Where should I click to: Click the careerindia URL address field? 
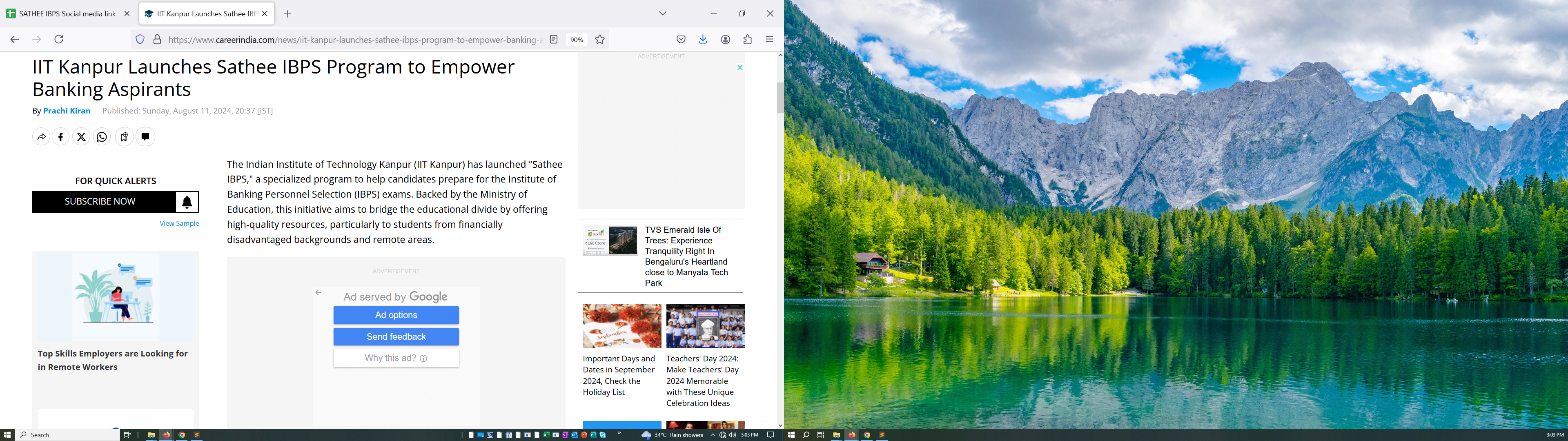pos(353,40)
